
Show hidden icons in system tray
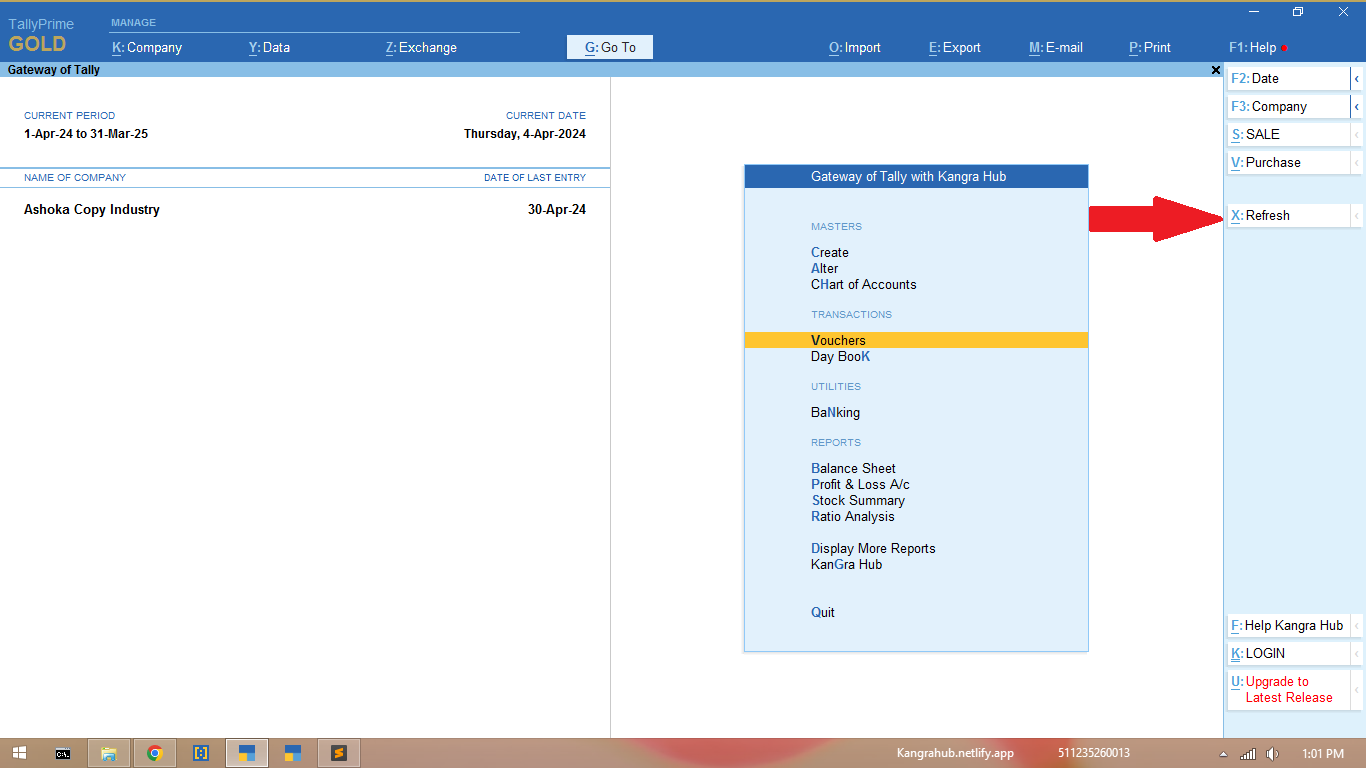(x=1224, y=753)
